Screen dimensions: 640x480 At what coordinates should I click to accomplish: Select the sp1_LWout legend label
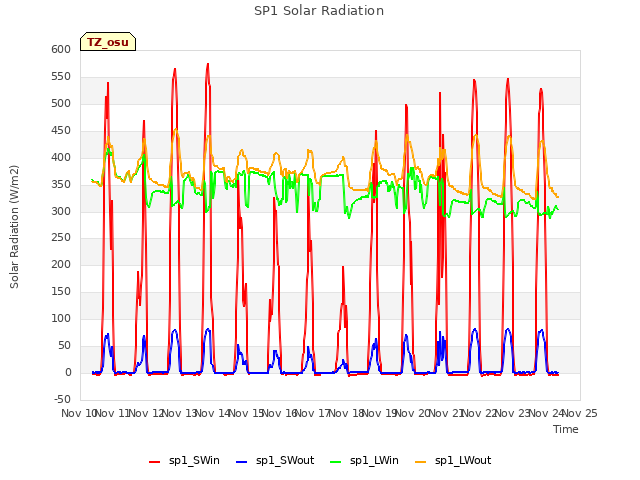point(463,460)
